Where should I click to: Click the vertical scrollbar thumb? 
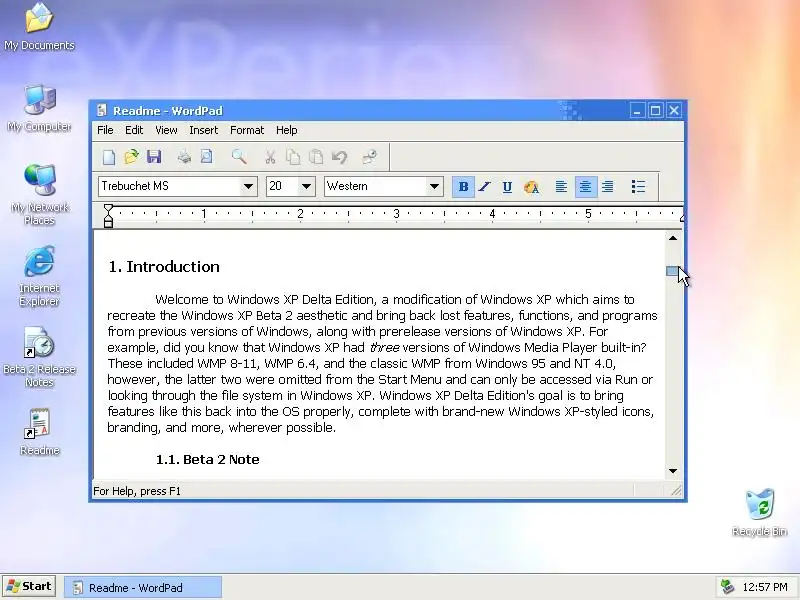672,271
